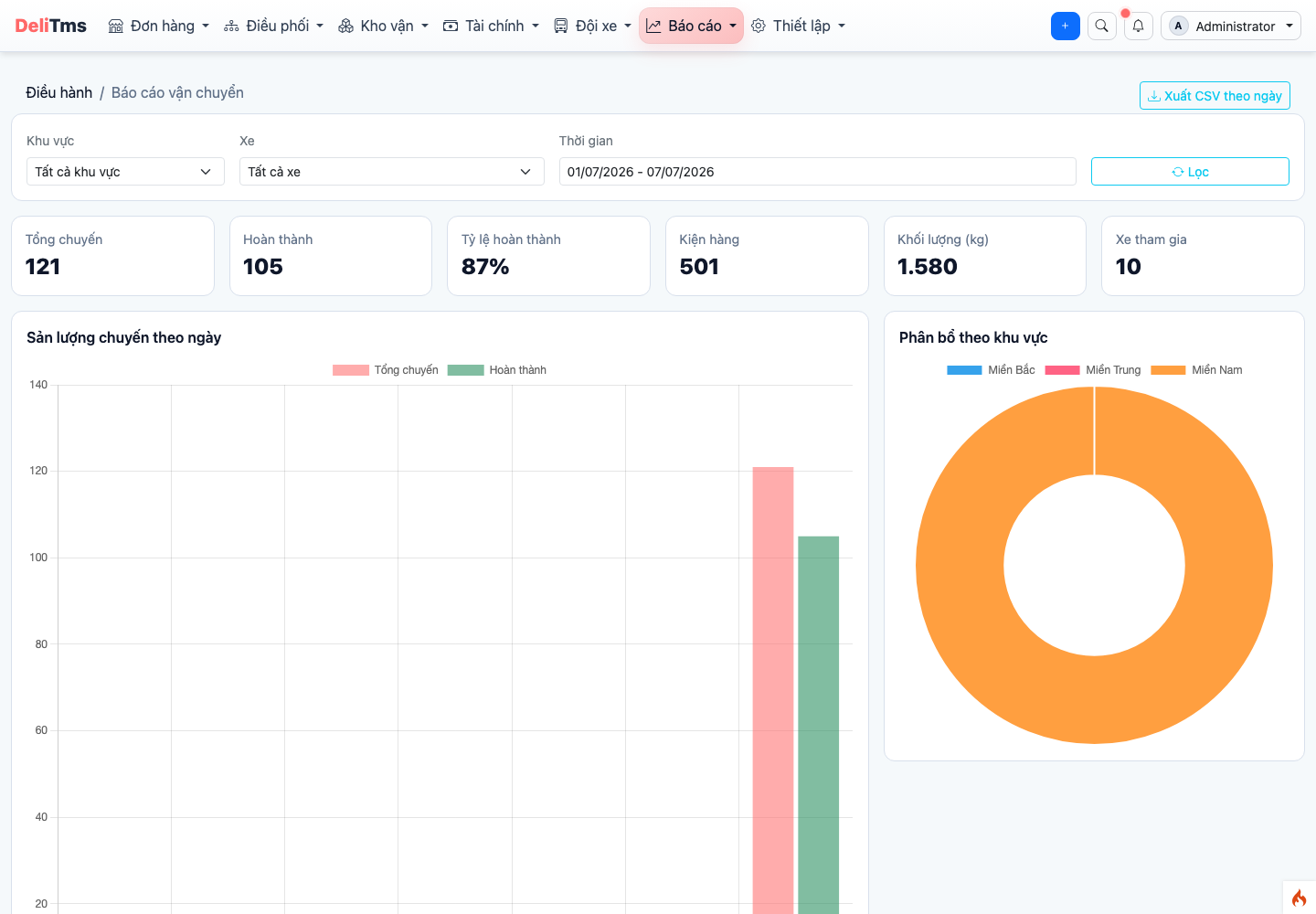Click the bus icon beside Đội xe

point(561,26)
